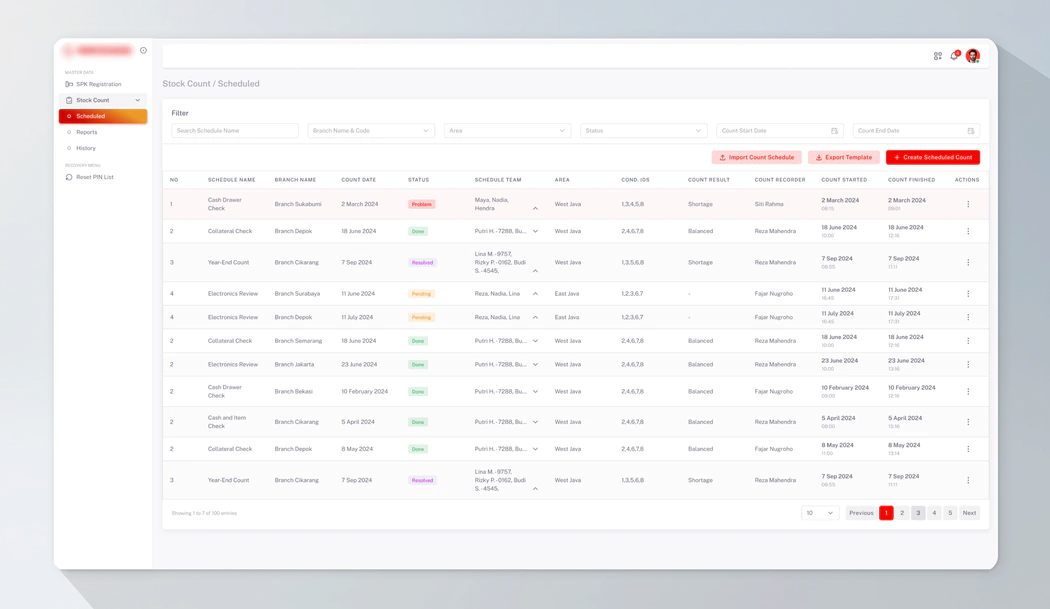This screenshot has height=609, width=1050.
Task: Click the Count Recorder column header
Action: click(780, 180)
